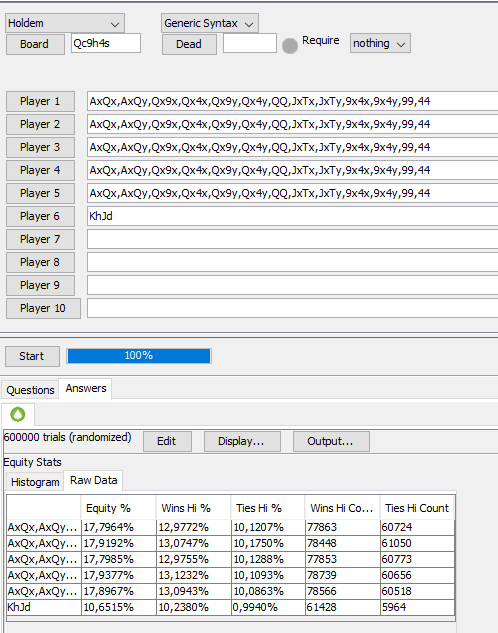Click the 100% progress bar
Image resolution: width=498 pixels, height=633 pixels.
click(x=139, y=356)
